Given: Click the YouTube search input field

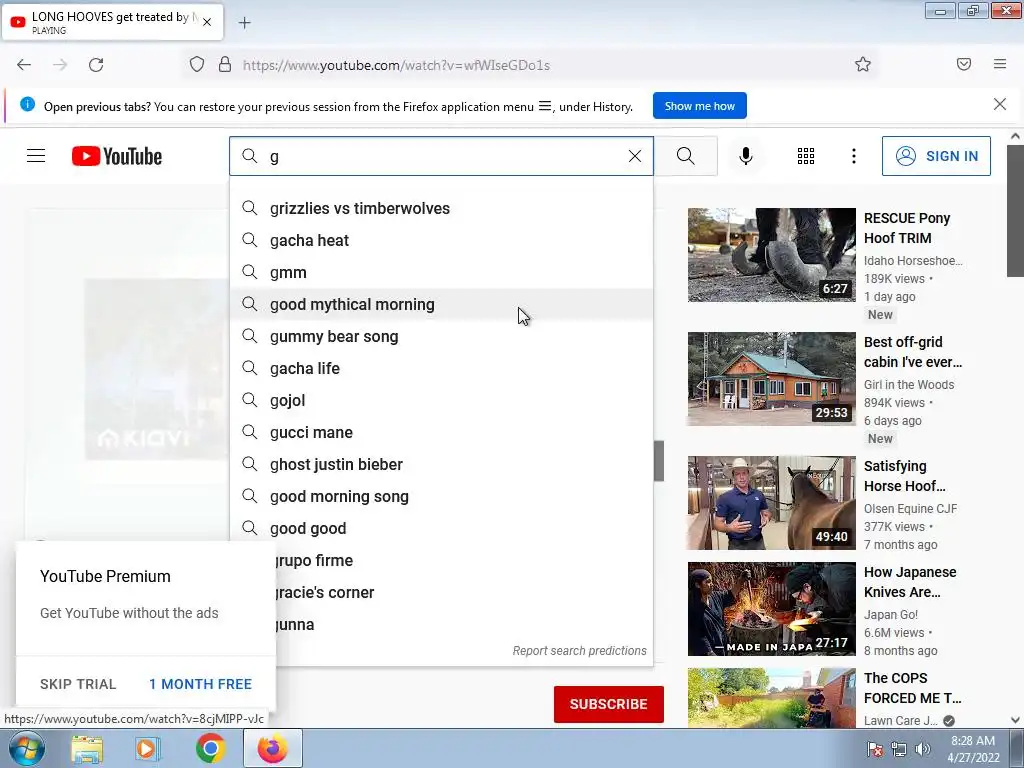Looking at the screenshot, I should pyautogui.click(x=441, y=156).
